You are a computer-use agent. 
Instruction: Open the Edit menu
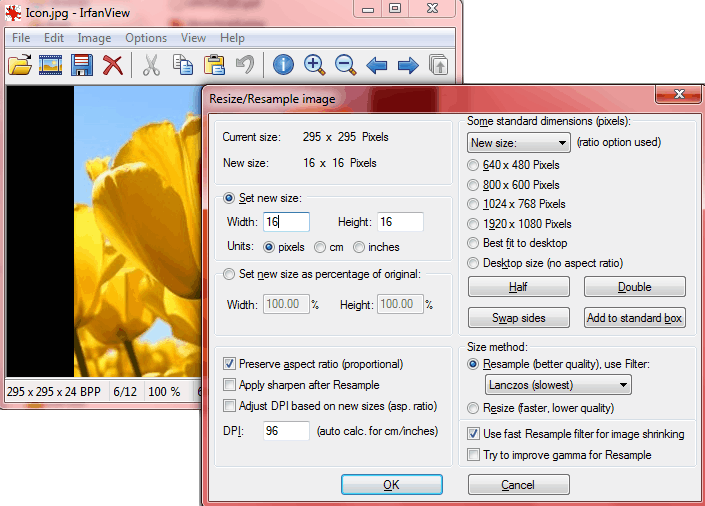(54, 38)
